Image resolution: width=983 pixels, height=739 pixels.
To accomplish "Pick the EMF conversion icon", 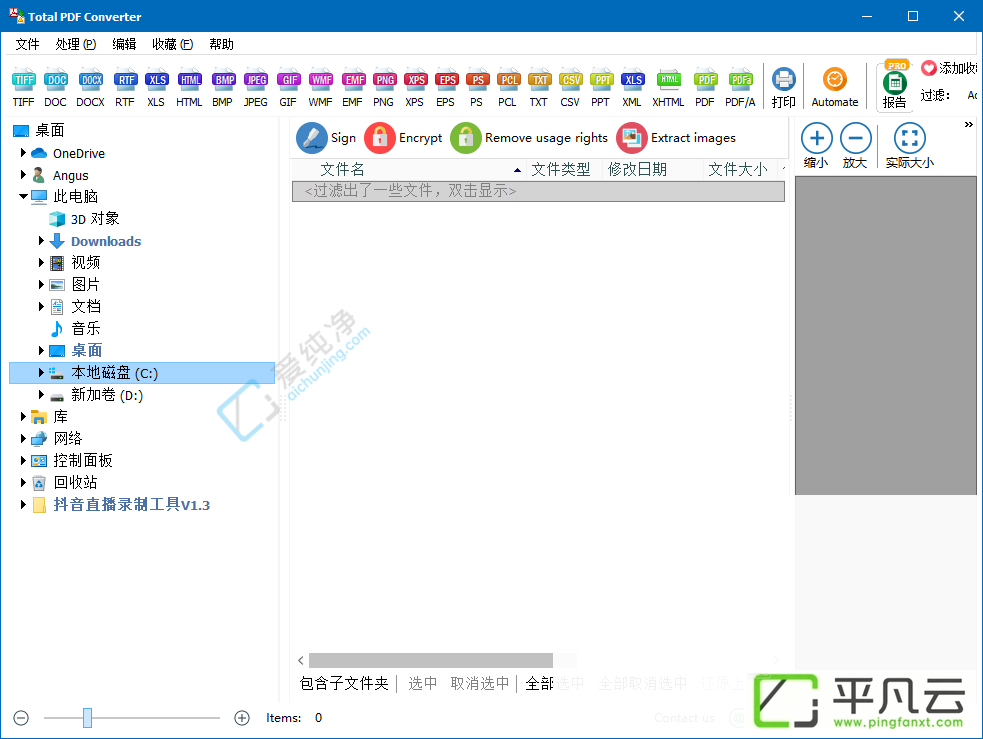I will pyautogui.click(x=353, y=88).
